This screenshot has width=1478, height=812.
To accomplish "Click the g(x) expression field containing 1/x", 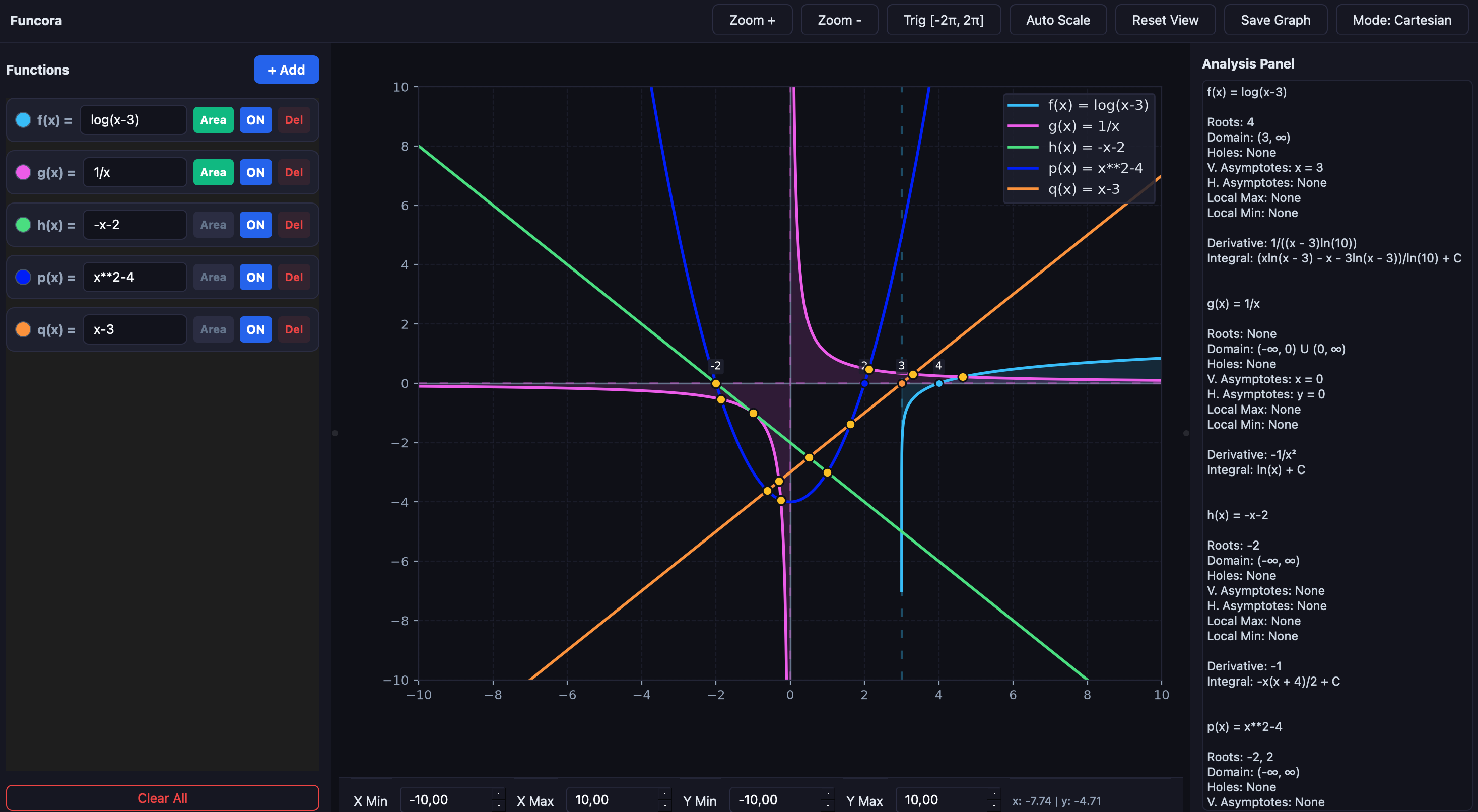I will 135,172.
